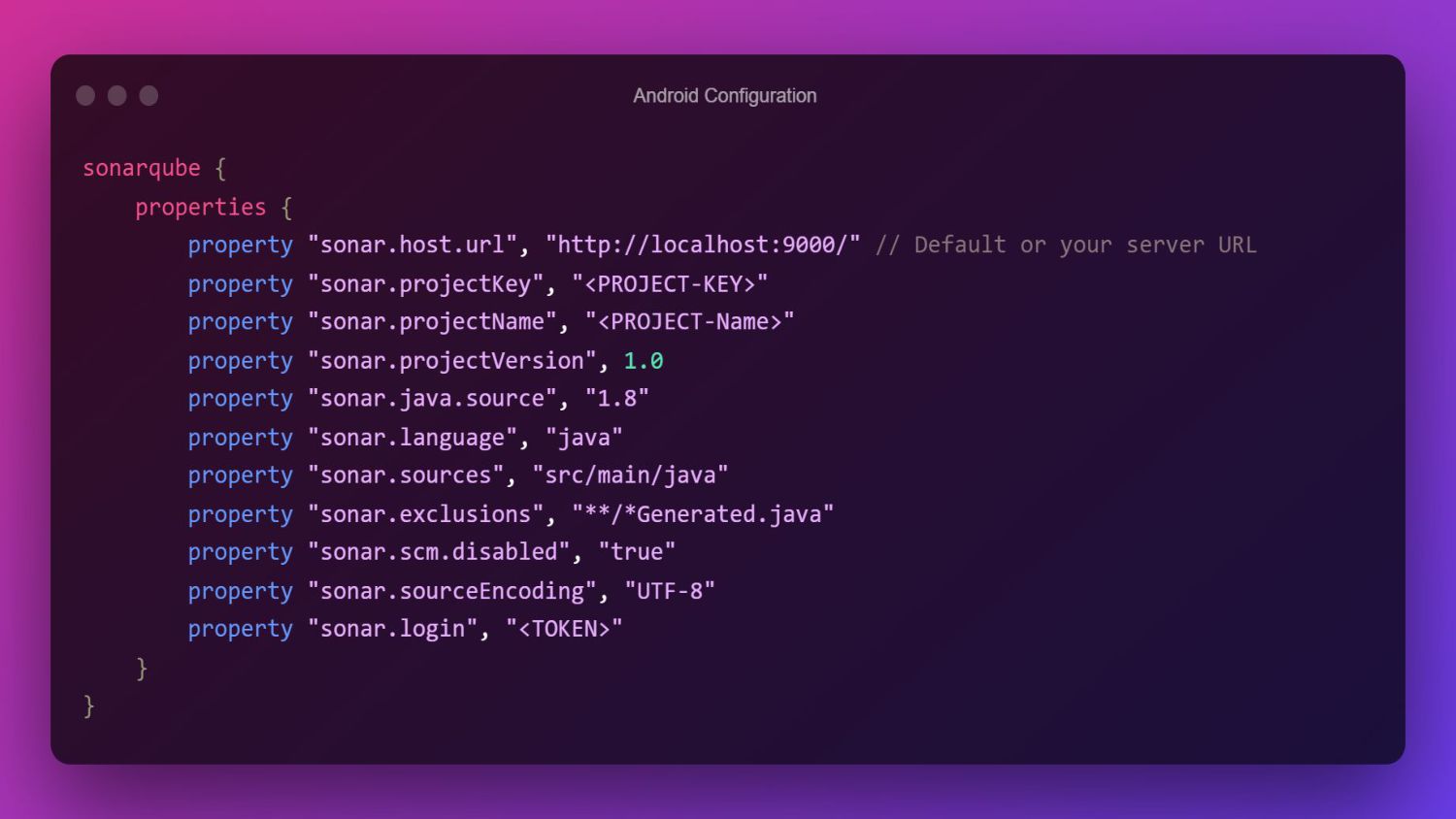1456x819 pixels.
Task: Click the "true" scm disabled value
Action: point(637,552)
